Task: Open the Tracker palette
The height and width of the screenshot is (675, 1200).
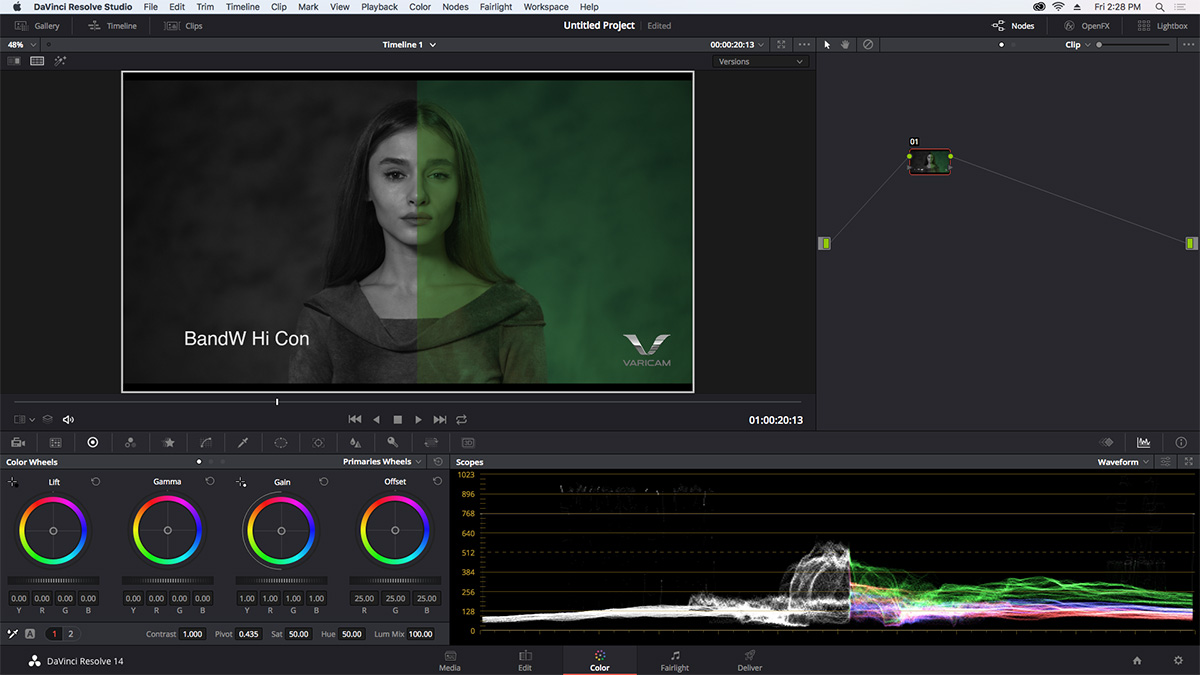Action: pyautogui.click(x=317, y=442)
